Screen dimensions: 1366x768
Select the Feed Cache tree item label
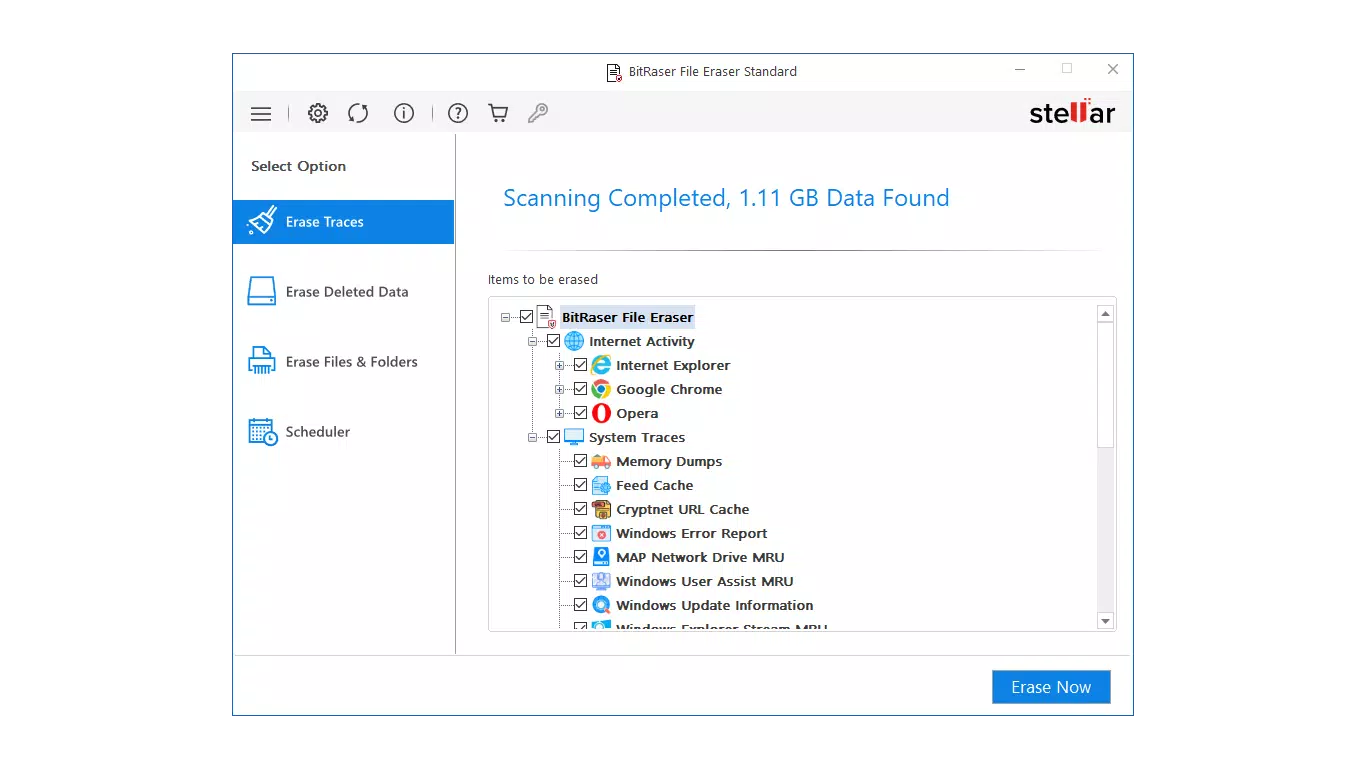tap(655, 485)
